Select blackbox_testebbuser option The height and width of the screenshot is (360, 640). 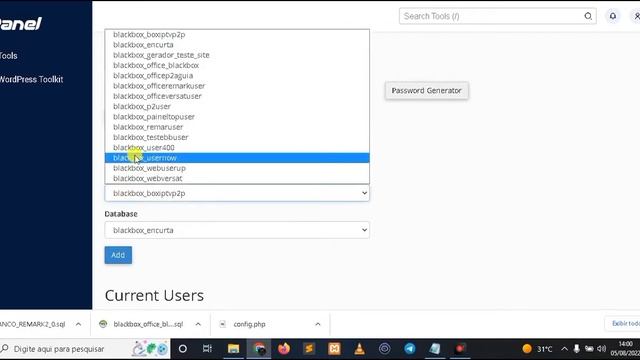pyautogui.click(x=237, y=137)
